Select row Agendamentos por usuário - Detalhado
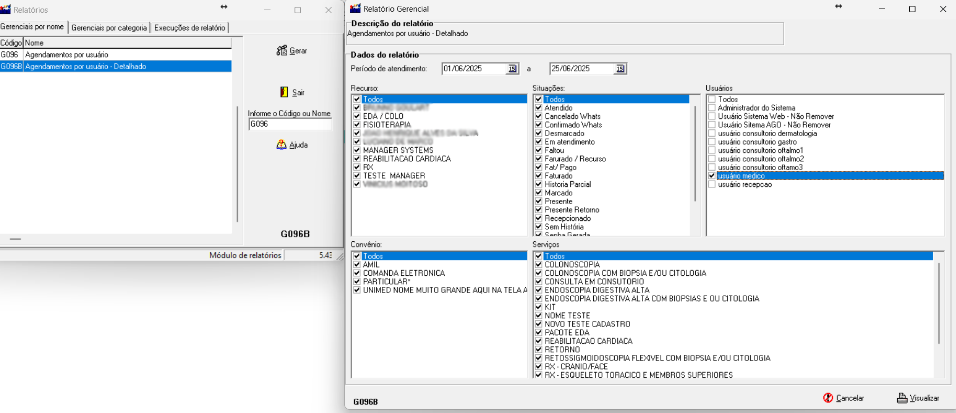The height and width of the screenshot is (413, 956). pyautogui.click(x=116, y=66)
